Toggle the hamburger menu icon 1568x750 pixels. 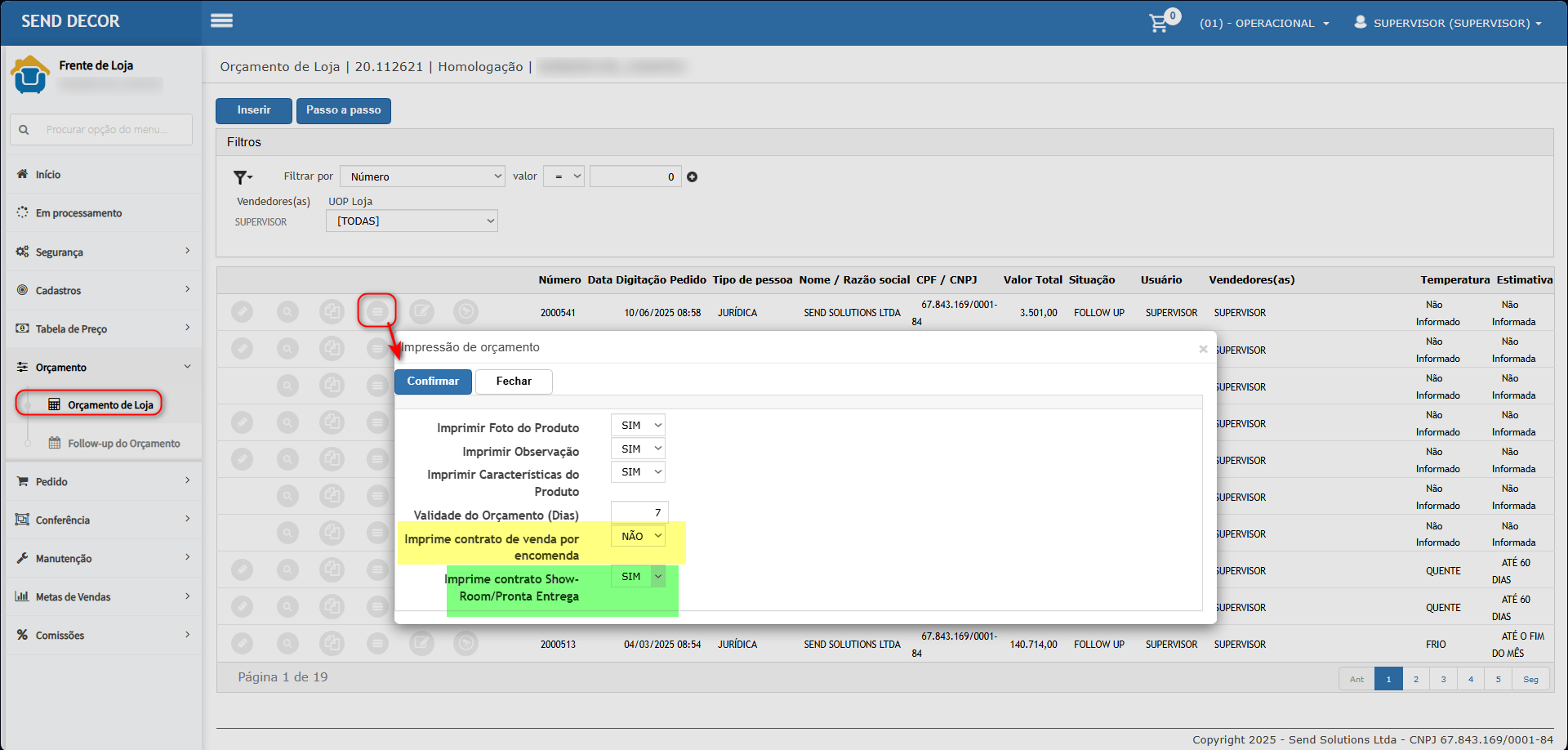(221, 21)
